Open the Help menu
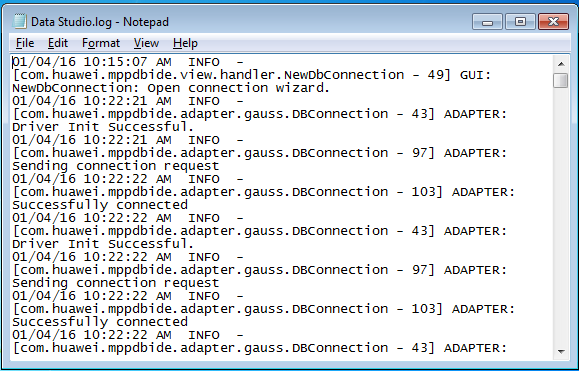The image size is (579, 371). click(x=185, y=43)
